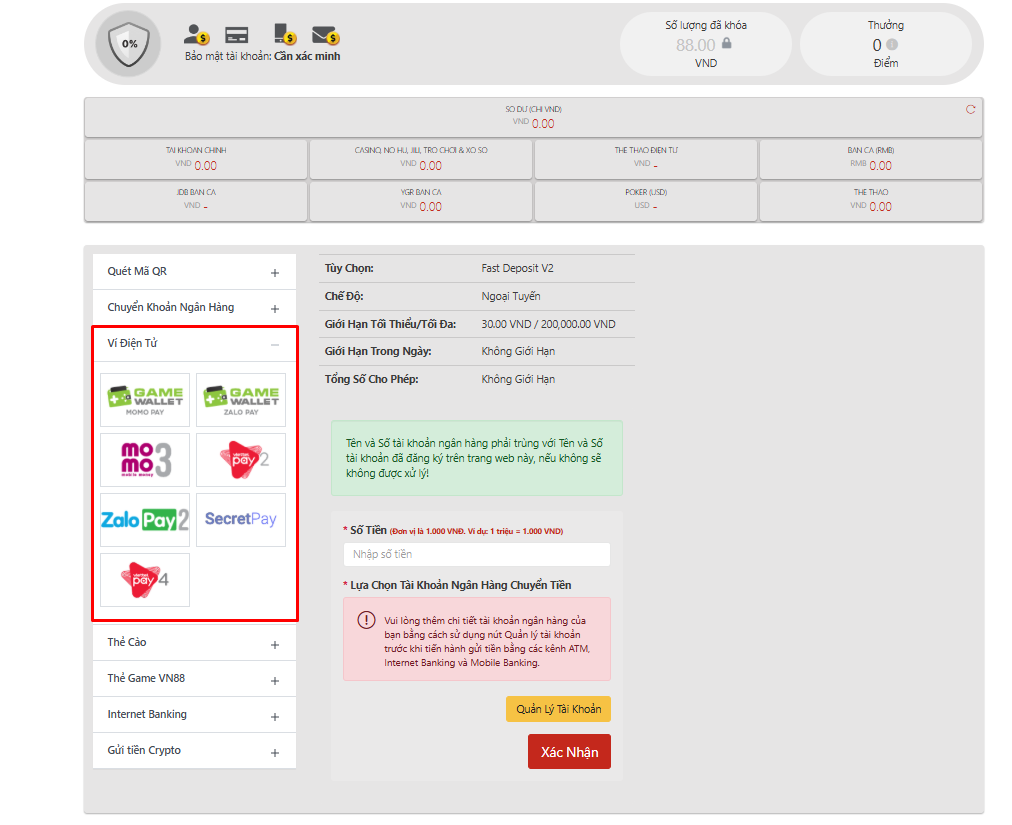The height and width of the screenshot is (825, 1012).
Task: Click the warning icon in the pink notice
Action: pyautogui.click(x=367, y=620)
